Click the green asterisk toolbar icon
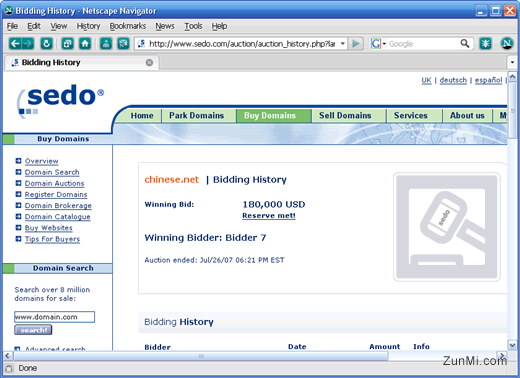 (485, 43)
